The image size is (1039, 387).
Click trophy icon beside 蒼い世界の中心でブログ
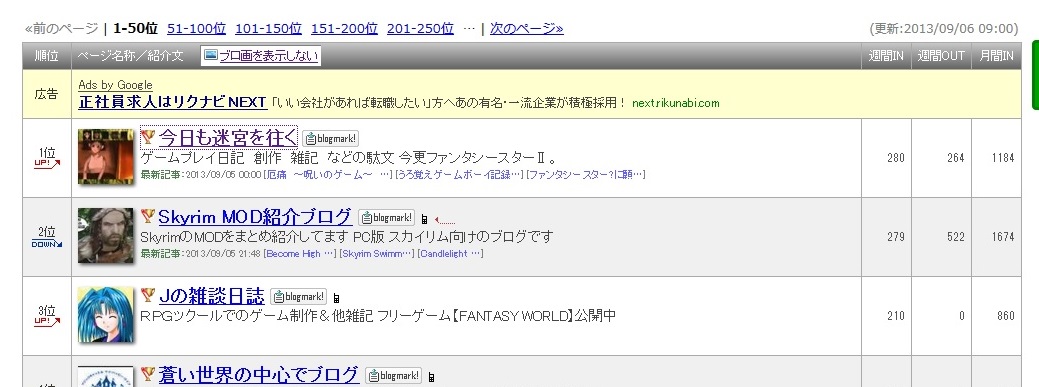pyautogui.click(x=148, y=374)
